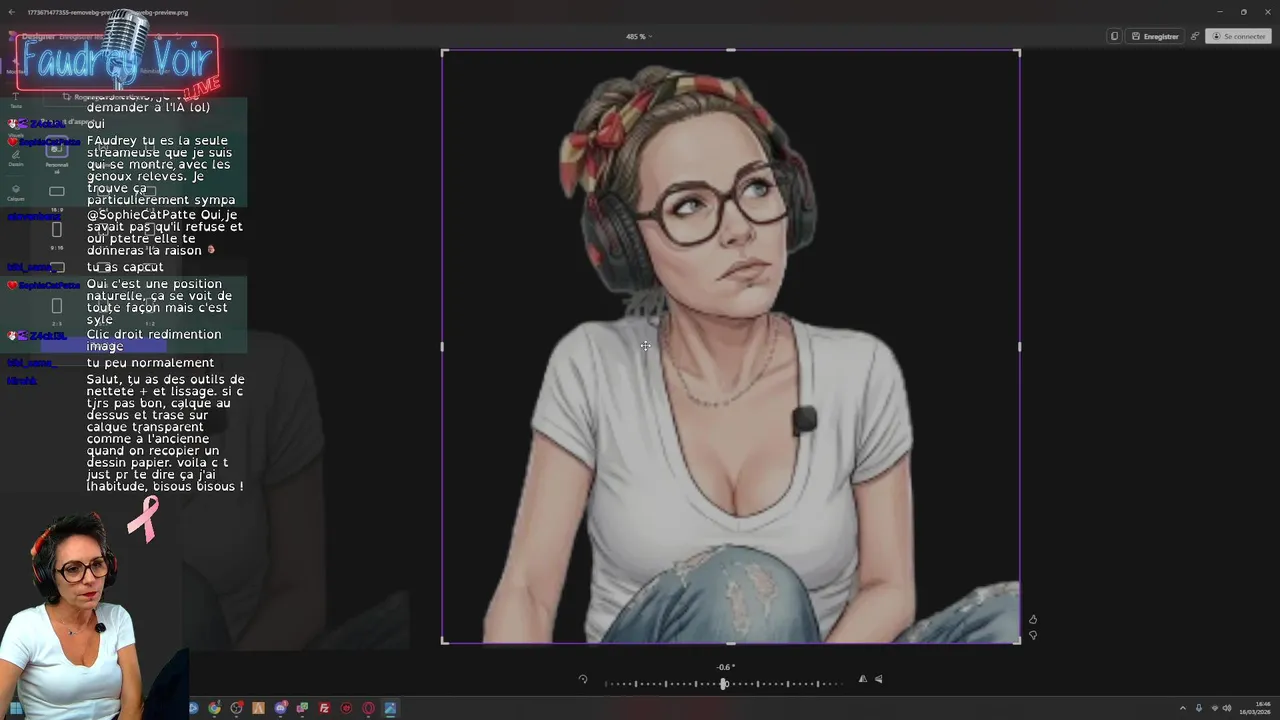Image resolution: width=1280 pixels, height=720 pixels.
Task: Click the volume tray icon
Action: [1226, 708]
